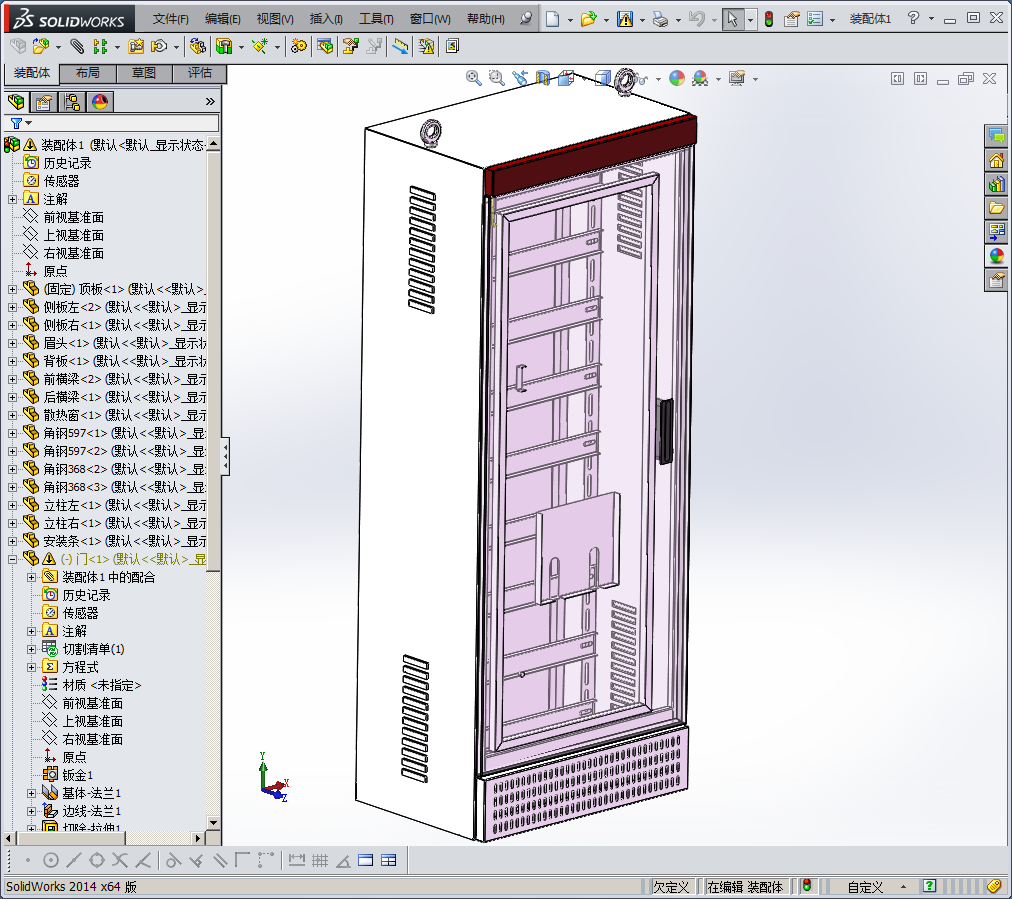Screen dimensions: 1012x899
Task: Click the Move Component icon
Action: [159, 46]
